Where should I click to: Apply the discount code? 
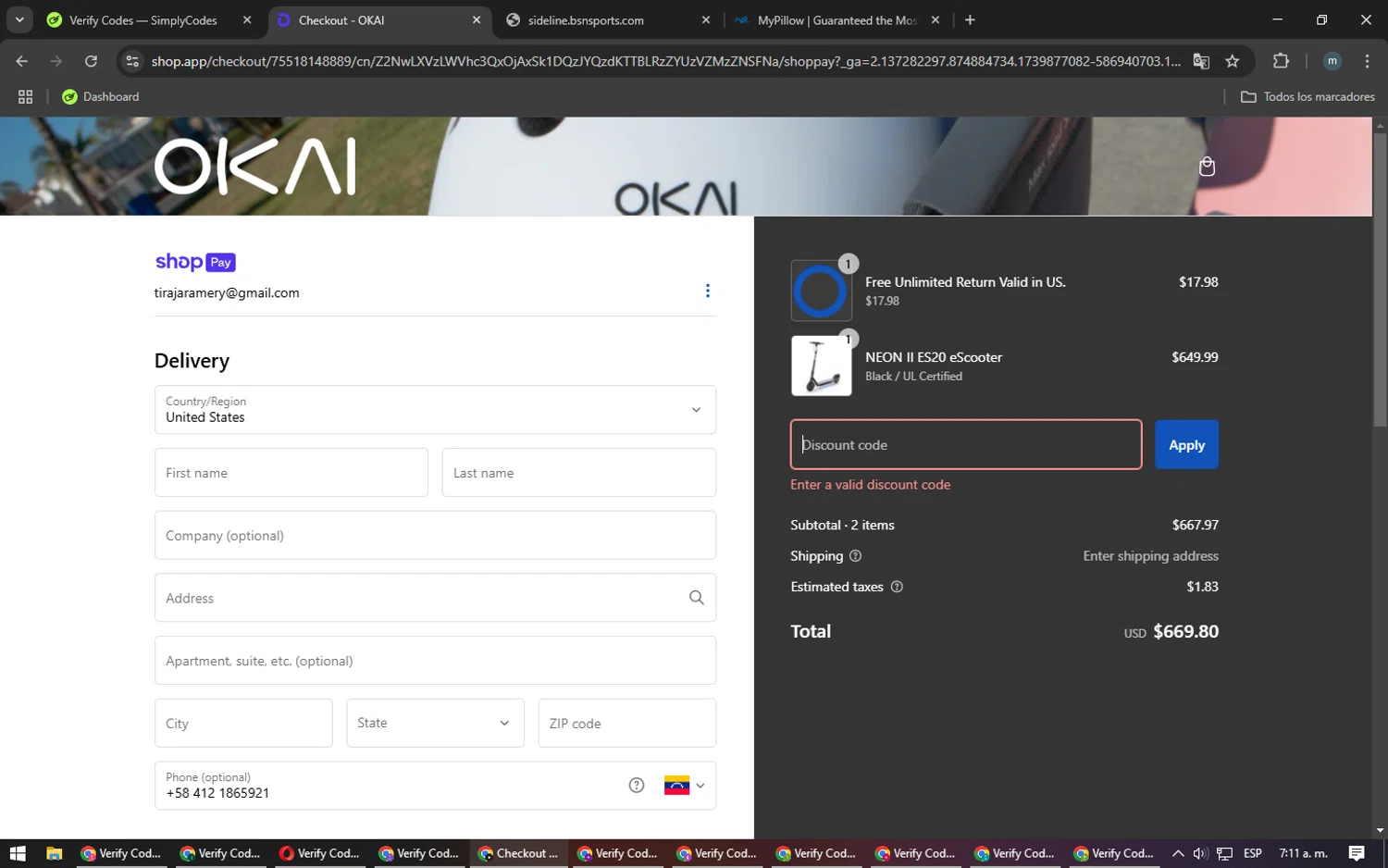coord(1186,445)
